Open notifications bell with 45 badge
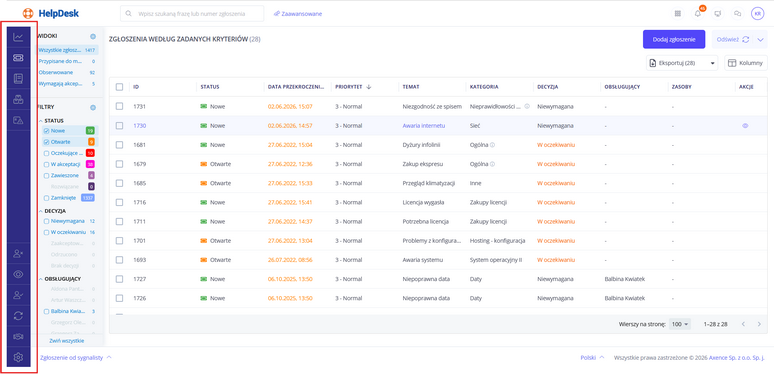The width and height of the screenshot is (774, 374). [698, 14]
